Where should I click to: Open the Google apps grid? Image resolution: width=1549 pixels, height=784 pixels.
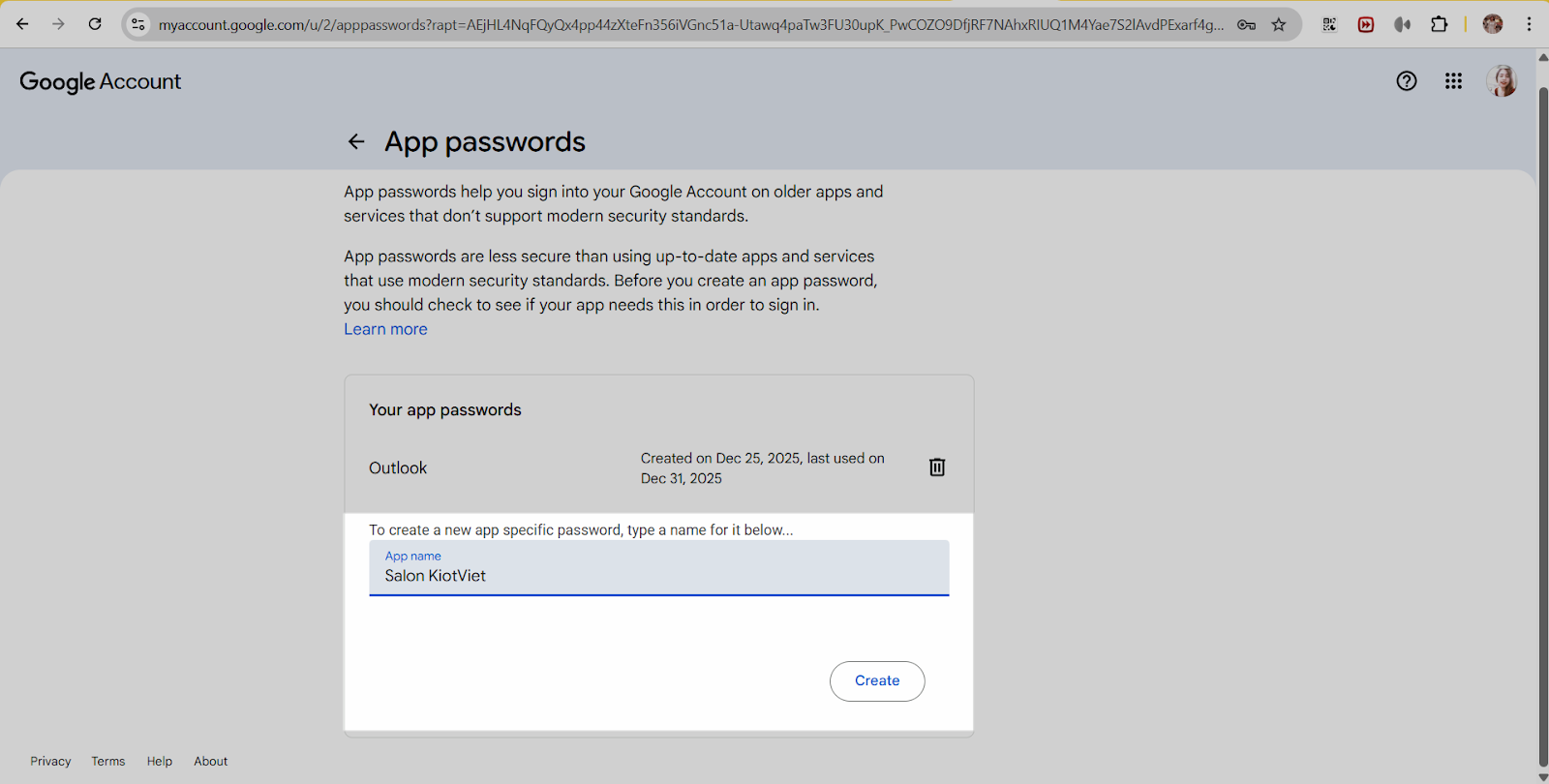(x=1453, y=81)
